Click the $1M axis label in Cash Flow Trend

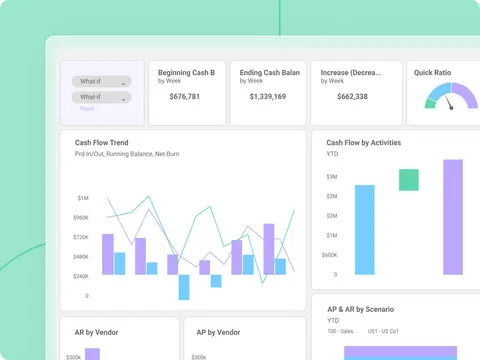(x=83, y=198)
